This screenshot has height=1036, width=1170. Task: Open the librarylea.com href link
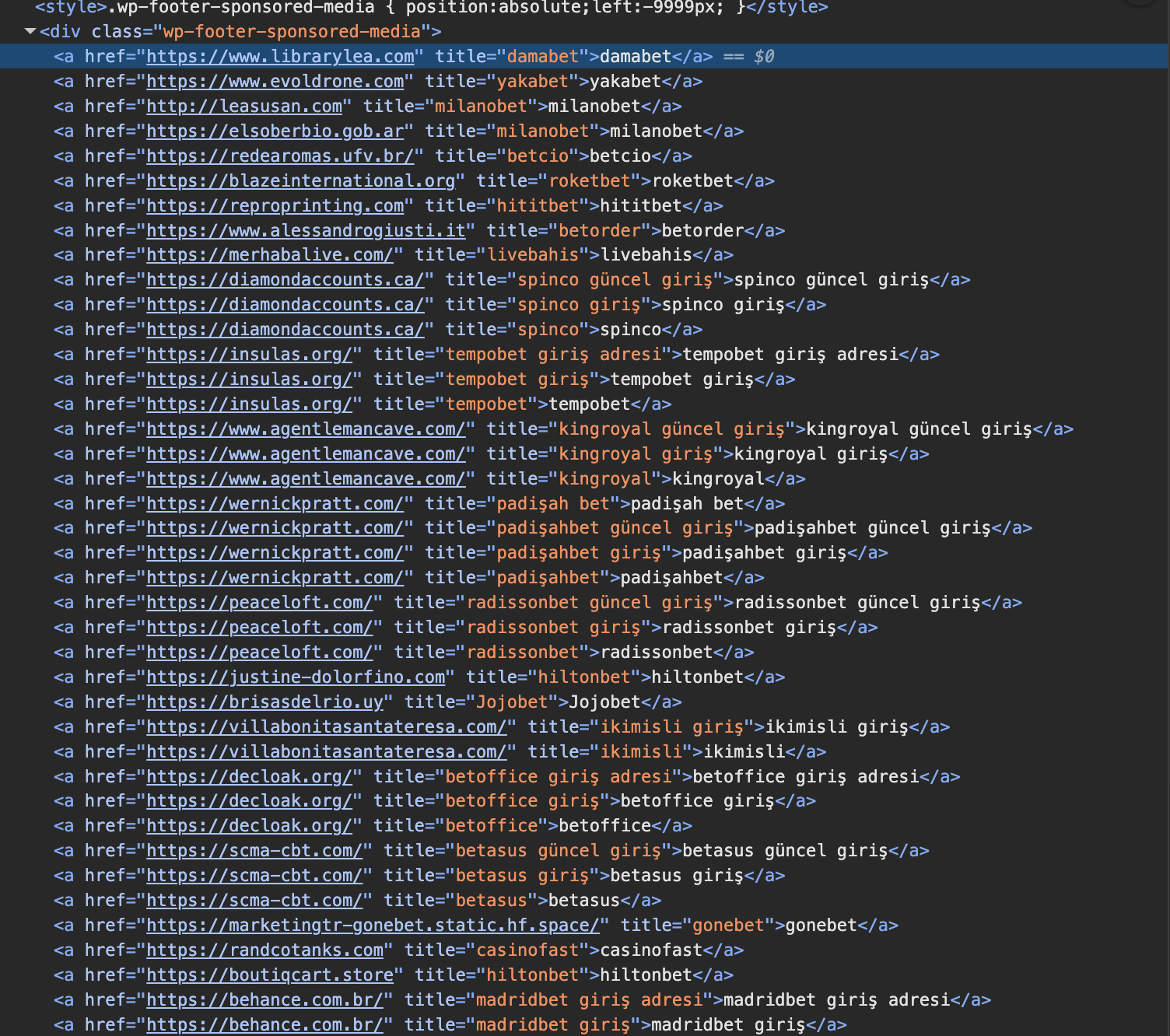click(x=280, y=57)
